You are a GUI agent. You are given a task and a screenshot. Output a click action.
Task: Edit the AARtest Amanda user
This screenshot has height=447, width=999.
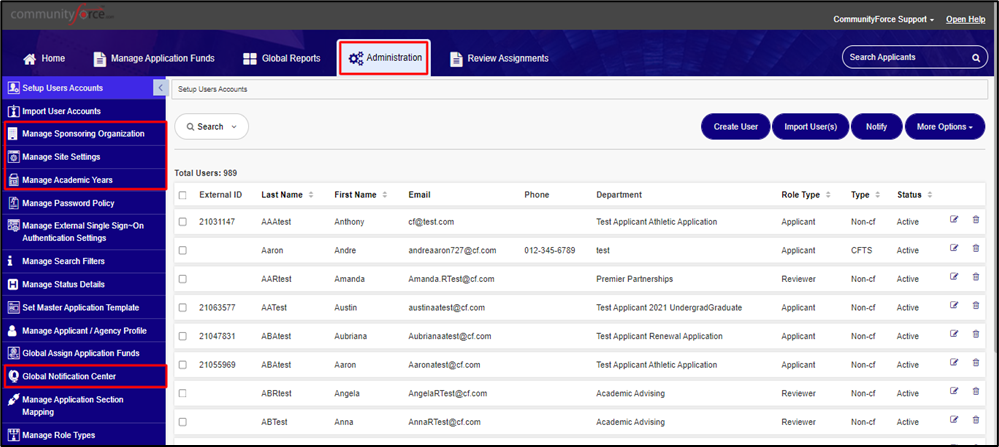(x=954, y=276)
